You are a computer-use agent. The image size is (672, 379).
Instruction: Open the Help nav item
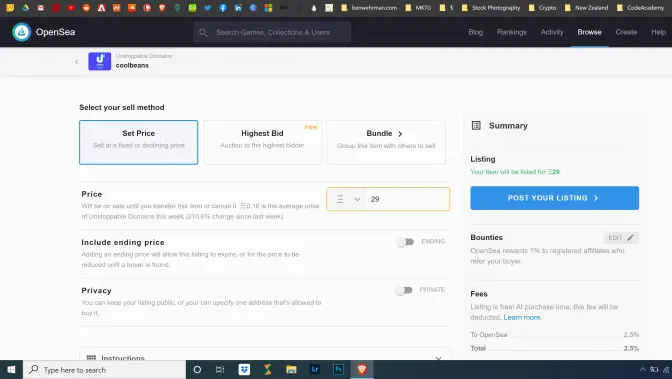pyautogui.click(x=659, y=32)
